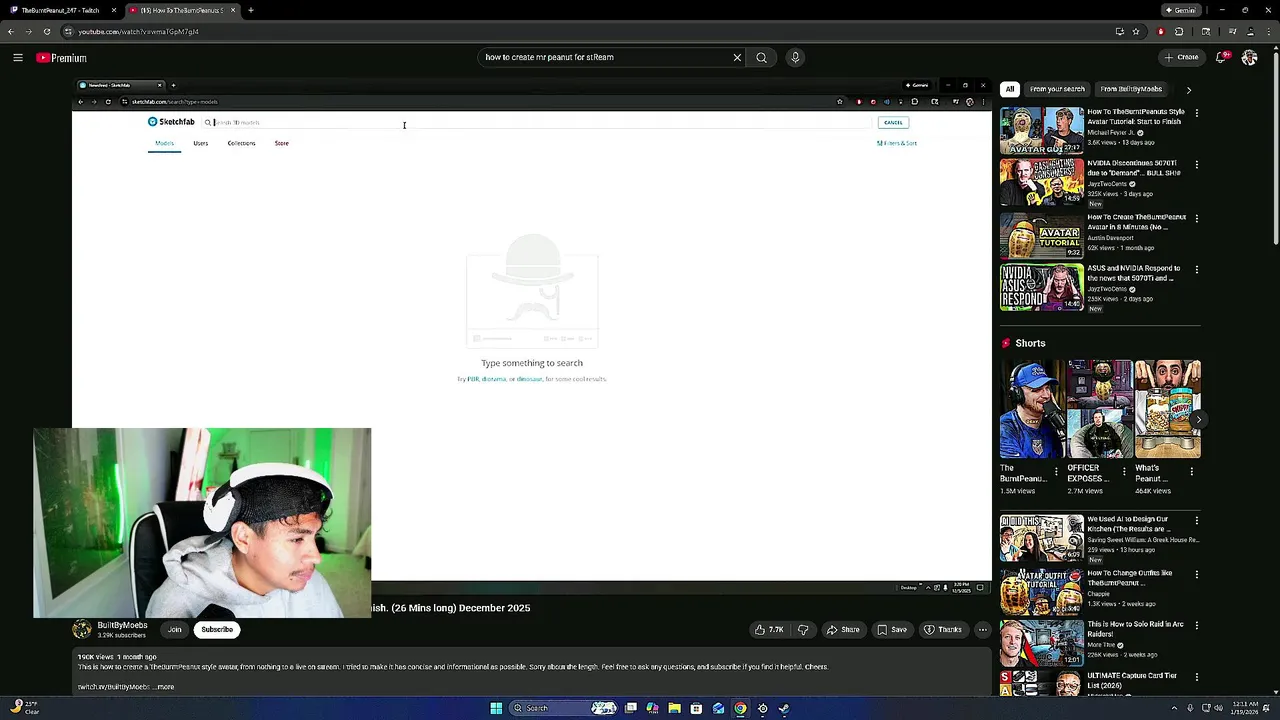The height and width of the screenshot is (720, 1280).
Task: Open Windows Start menu
Action: pos(496,708)
